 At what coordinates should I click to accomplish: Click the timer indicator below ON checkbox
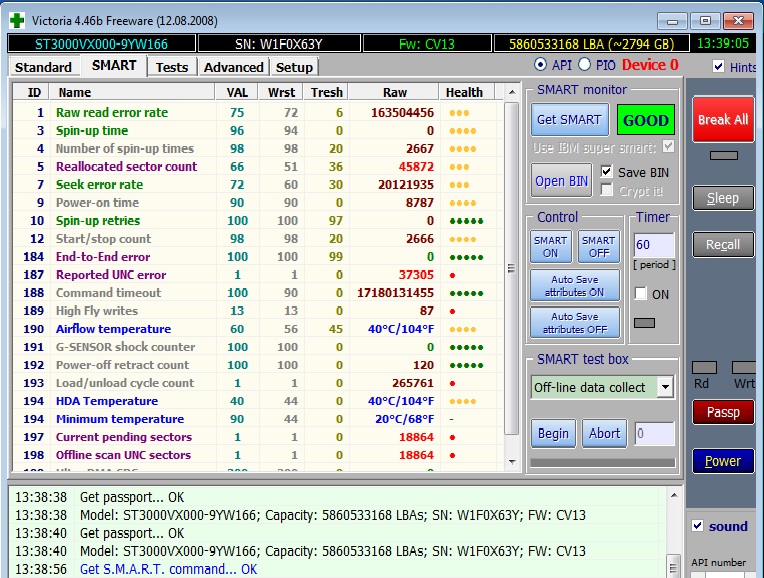[644, 323]
